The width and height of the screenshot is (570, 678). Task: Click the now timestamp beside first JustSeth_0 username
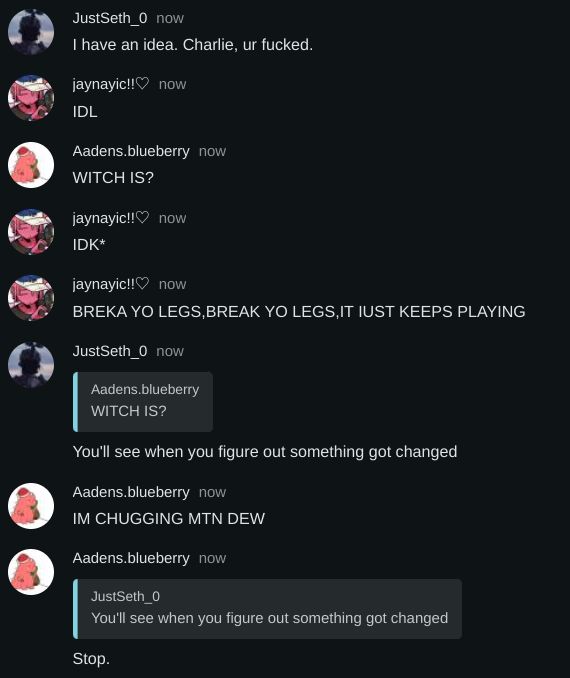pos(170,18)
